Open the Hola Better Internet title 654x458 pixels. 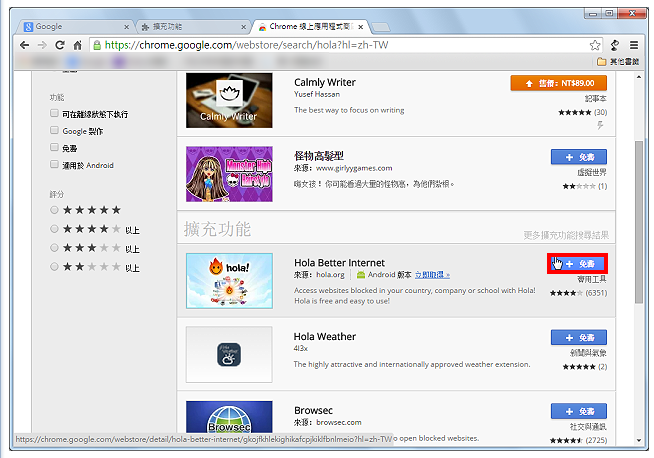pyautogui.click(x=340, y=263)
